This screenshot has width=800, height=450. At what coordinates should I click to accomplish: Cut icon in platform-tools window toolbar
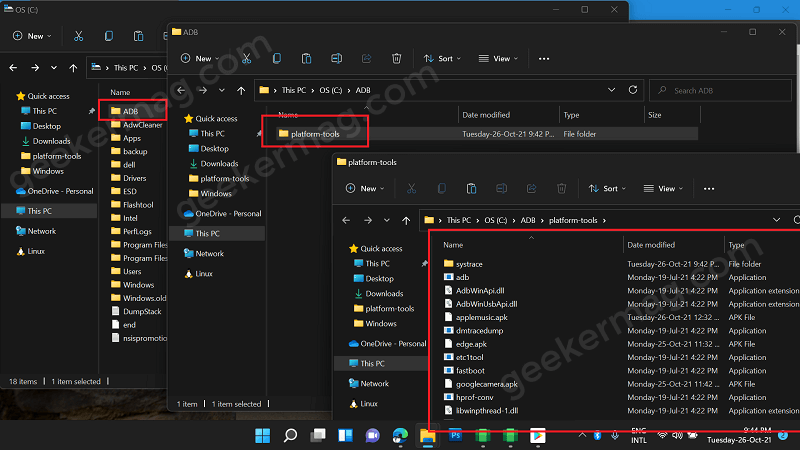coord(411,189)
